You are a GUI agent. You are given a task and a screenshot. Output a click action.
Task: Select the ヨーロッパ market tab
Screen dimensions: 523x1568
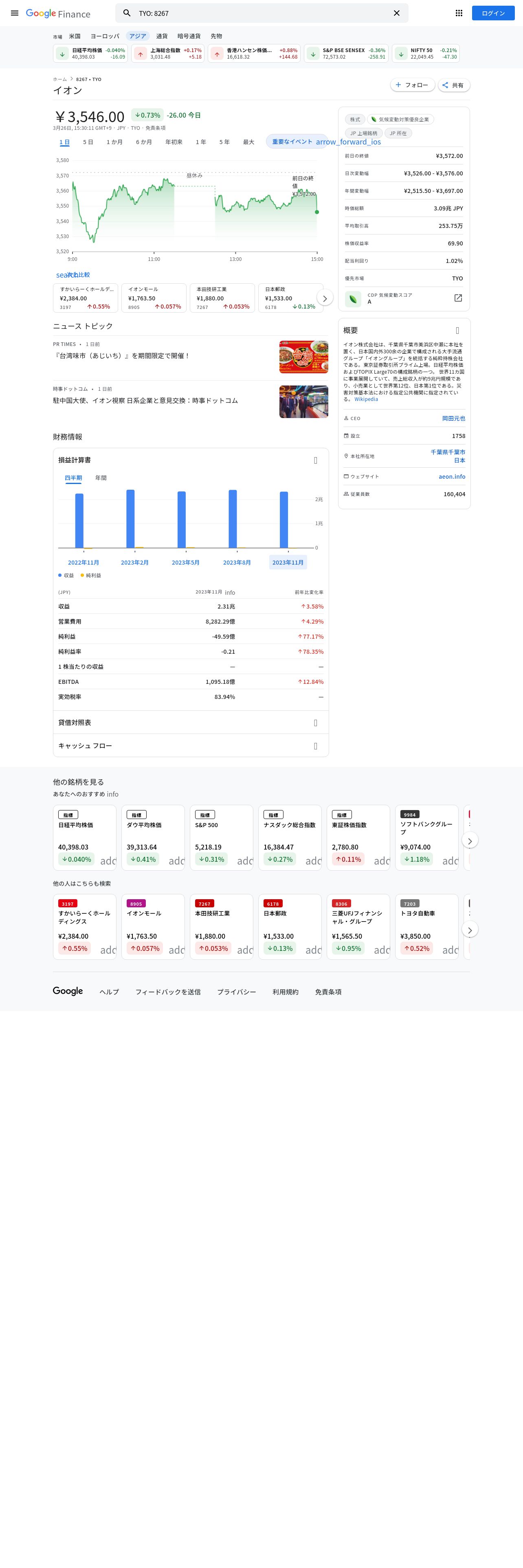tap(105, 36)
